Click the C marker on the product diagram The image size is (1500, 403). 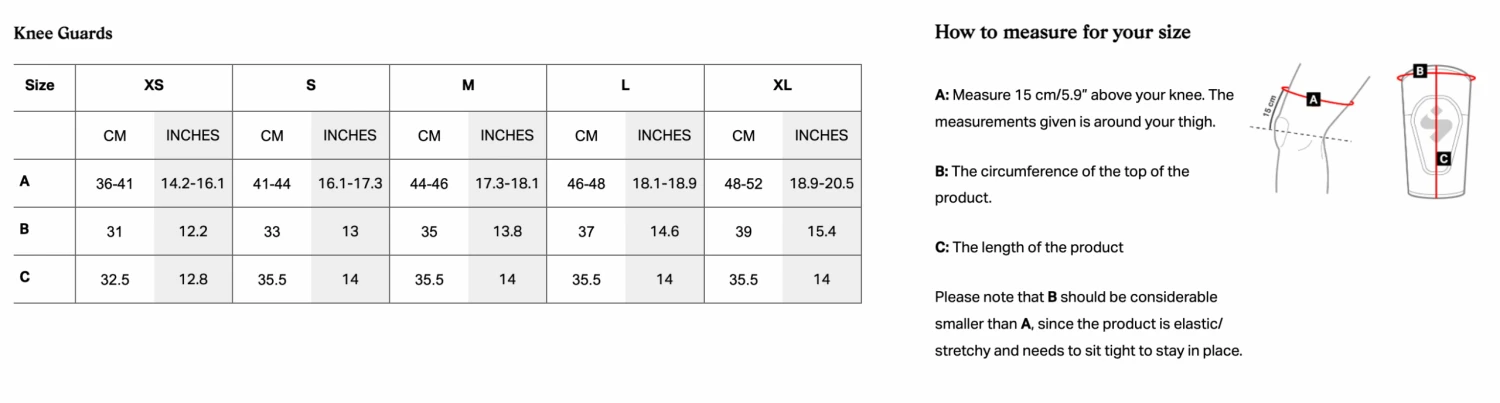click(x=1443, y=158)
